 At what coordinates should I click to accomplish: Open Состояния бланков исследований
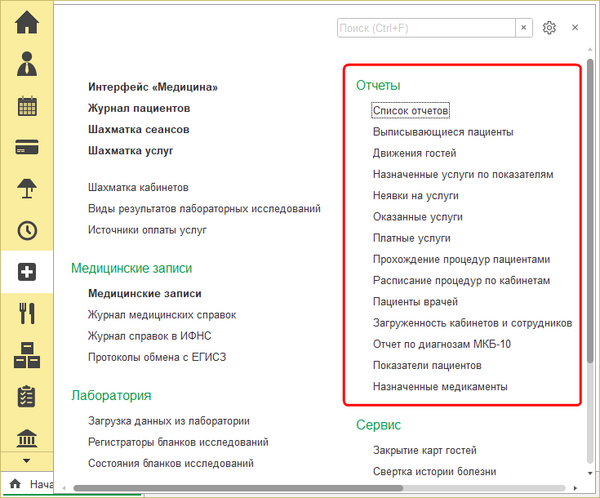click(x=171, y=464)
